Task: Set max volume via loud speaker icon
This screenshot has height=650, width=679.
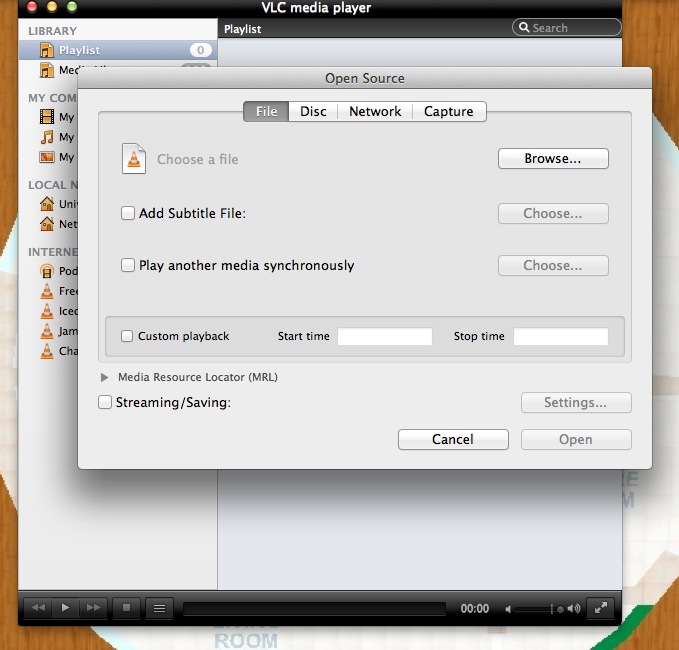Action: click(x=574, y=609)
